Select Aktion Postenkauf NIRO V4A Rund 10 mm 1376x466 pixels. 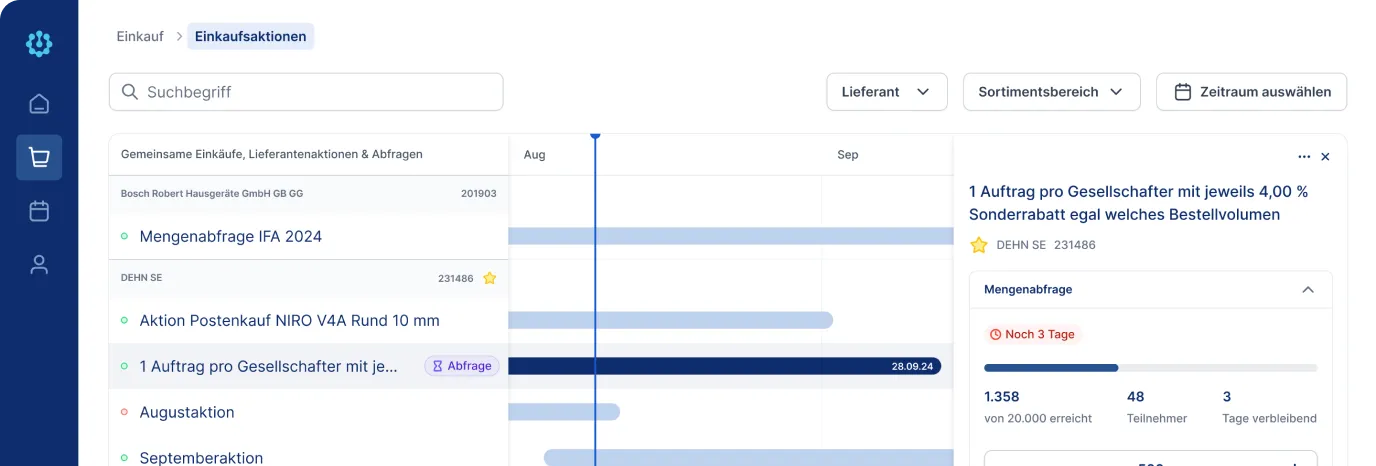[x=308, y=321]
